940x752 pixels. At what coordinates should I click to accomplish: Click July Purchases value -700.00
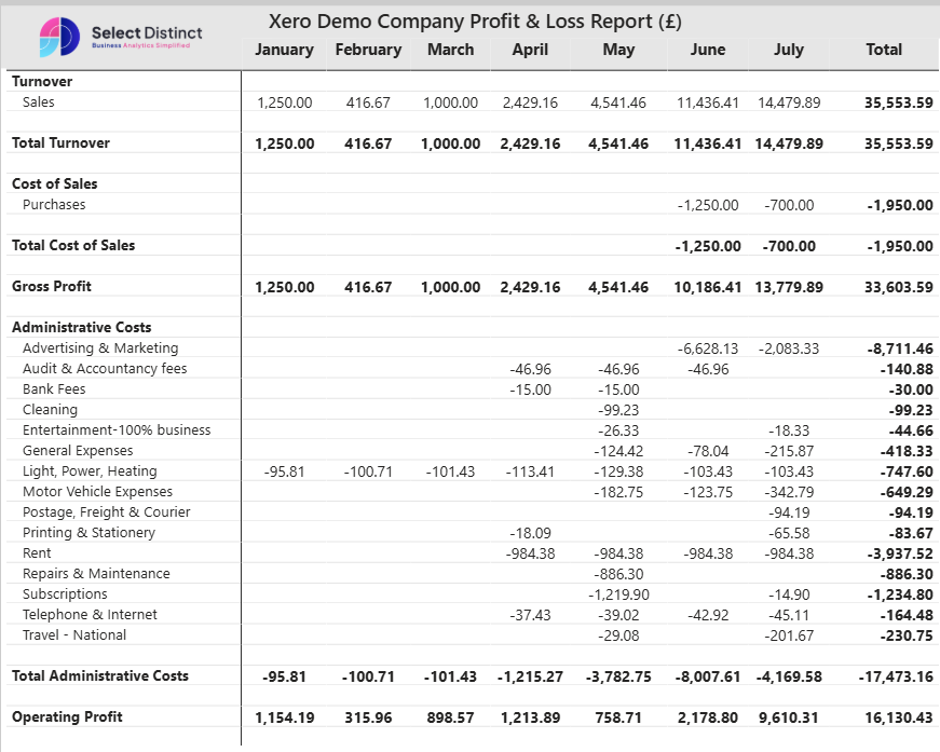point(789,205)
